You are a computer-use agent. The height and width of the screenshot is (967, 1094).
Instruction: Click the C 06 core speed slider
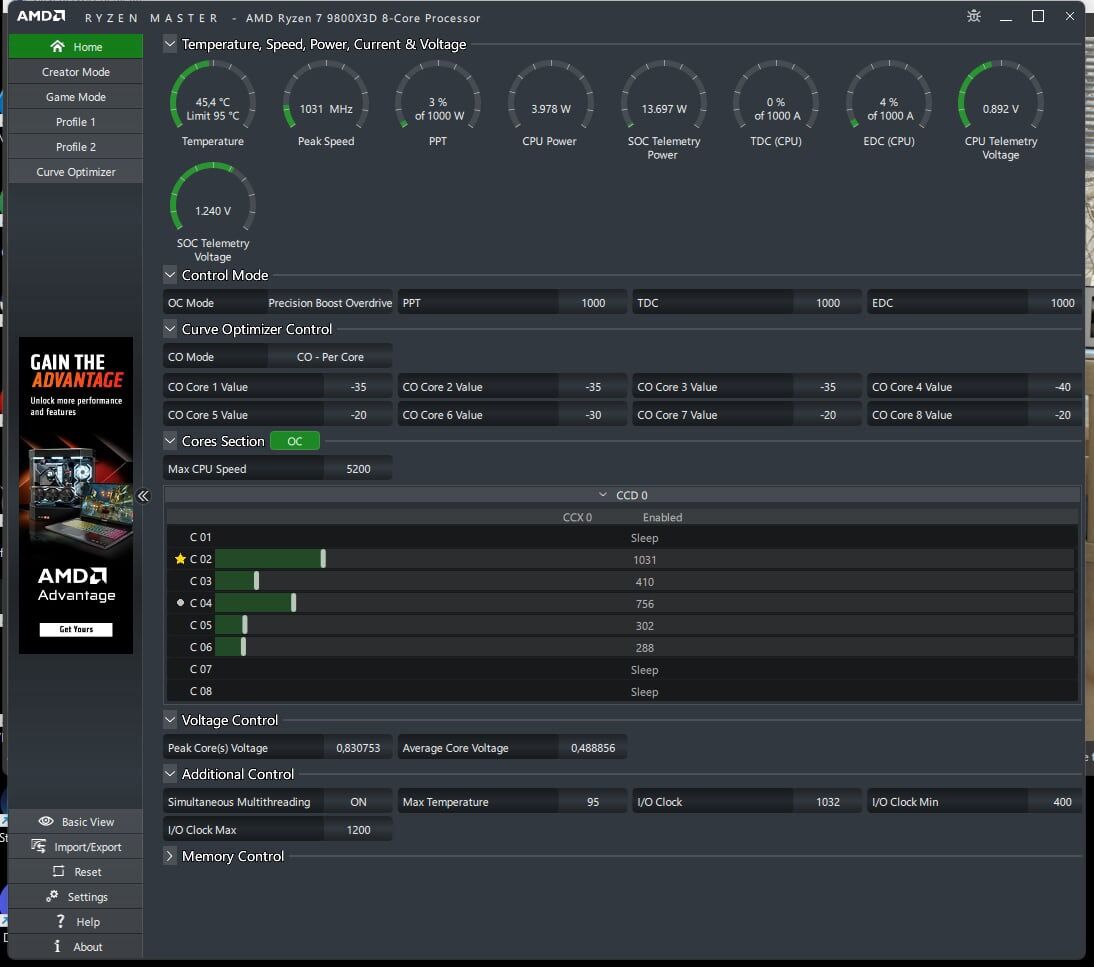coord(243,646)
